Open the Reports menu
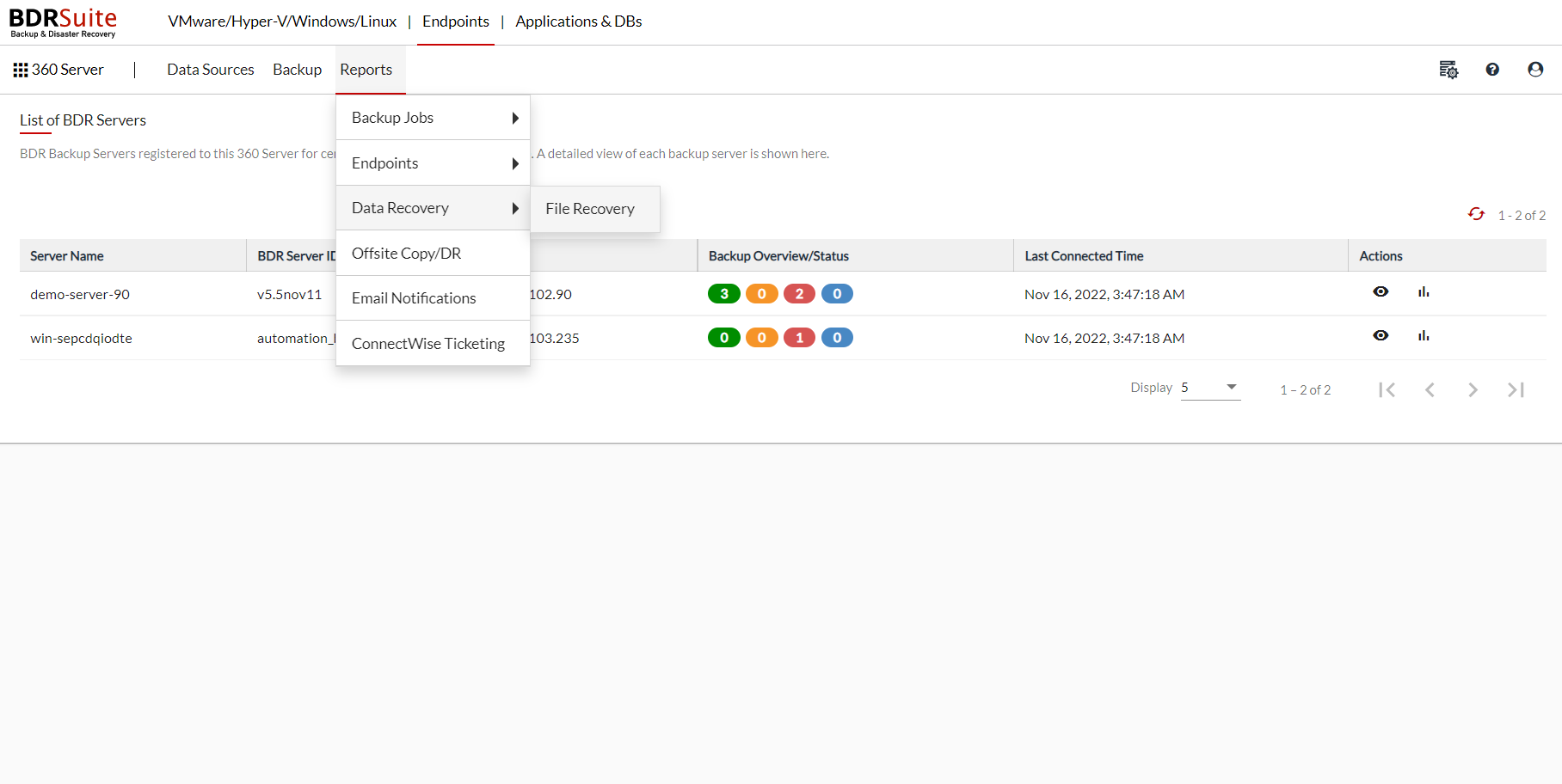 366,70
